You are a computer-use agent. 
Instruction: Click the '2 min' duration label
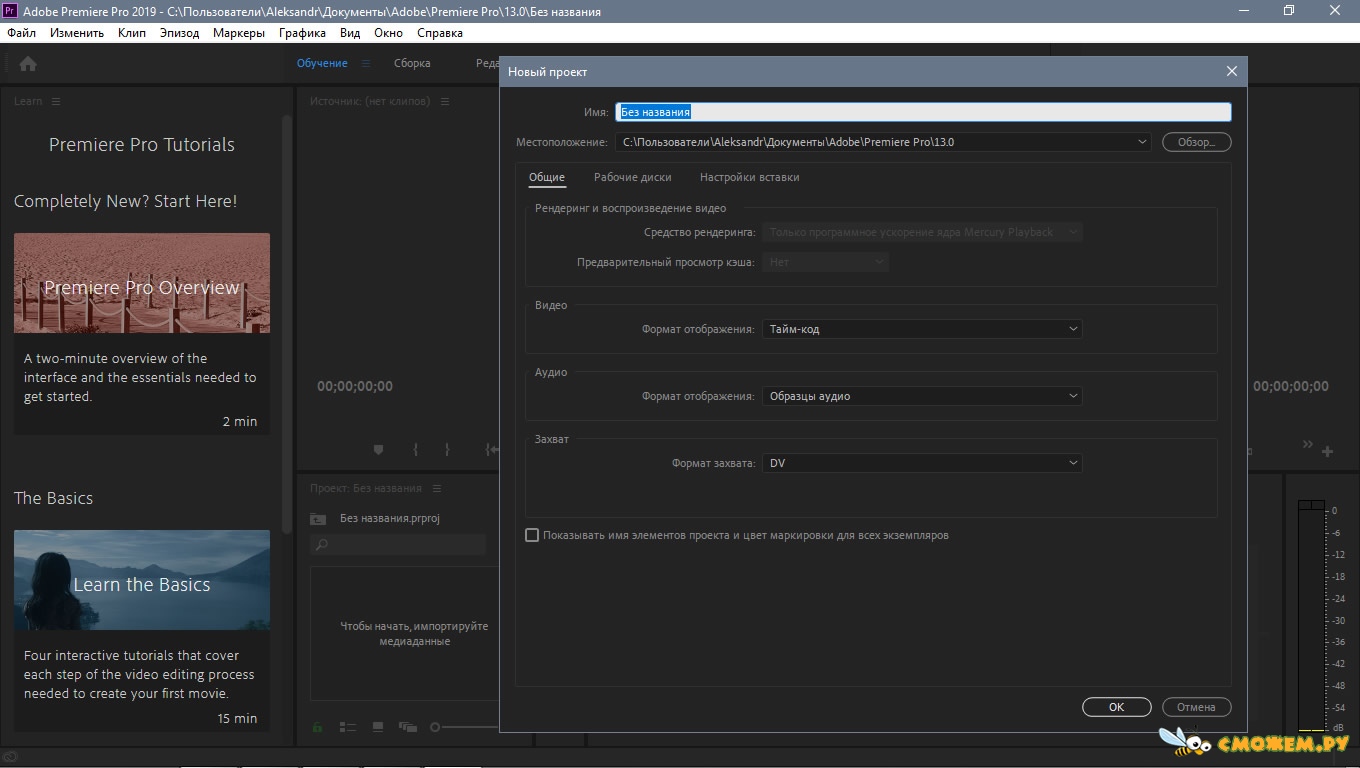coord(240,422)
